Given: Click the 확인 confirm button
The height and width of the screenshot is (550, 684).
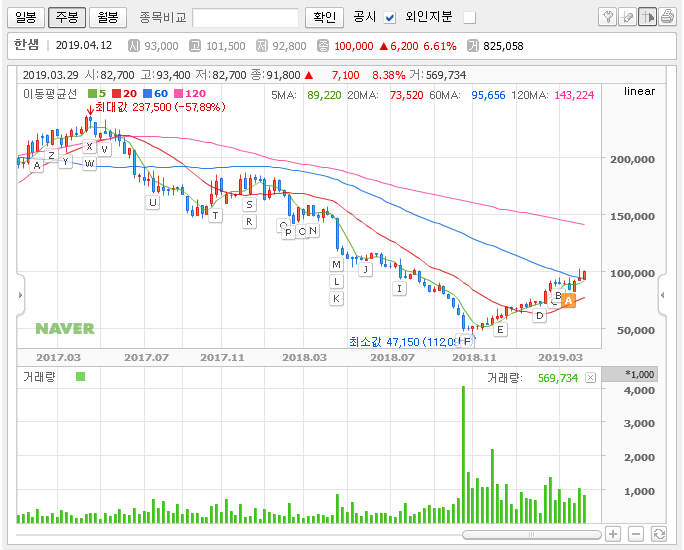Looking at the screenshot, I should pos(325,17).
